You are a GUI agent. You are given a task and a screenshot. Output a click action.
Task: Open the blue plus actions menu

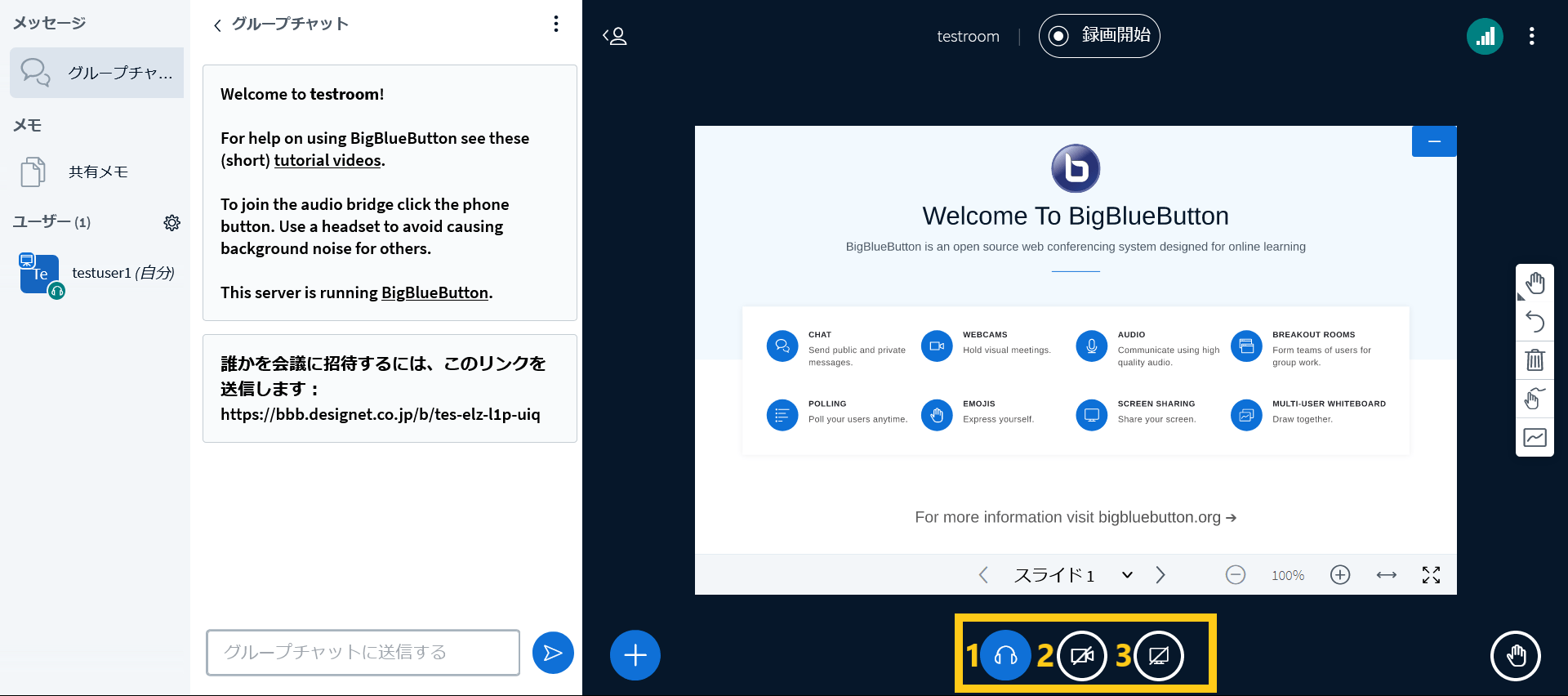635,655
